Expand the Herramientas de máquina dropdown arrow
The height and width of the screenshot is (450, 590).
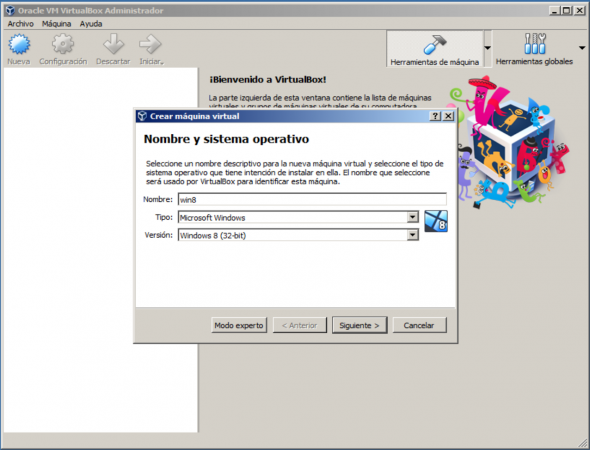coord(488,48)
